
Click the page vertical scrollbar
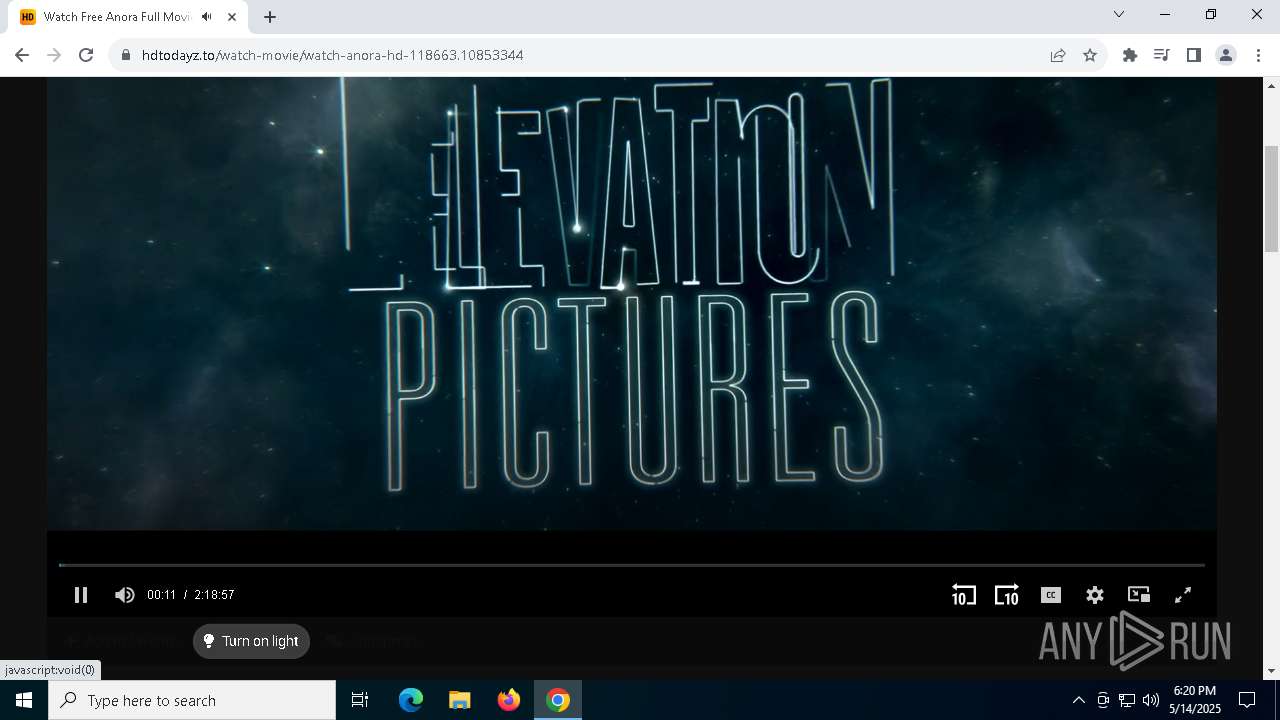coord(1271,199)
